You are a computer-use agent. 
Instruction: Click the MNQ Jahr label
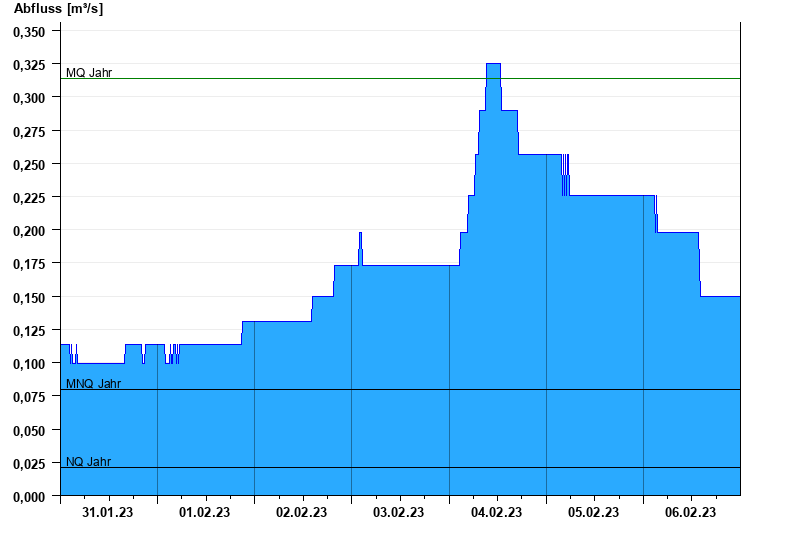point(93,384)
